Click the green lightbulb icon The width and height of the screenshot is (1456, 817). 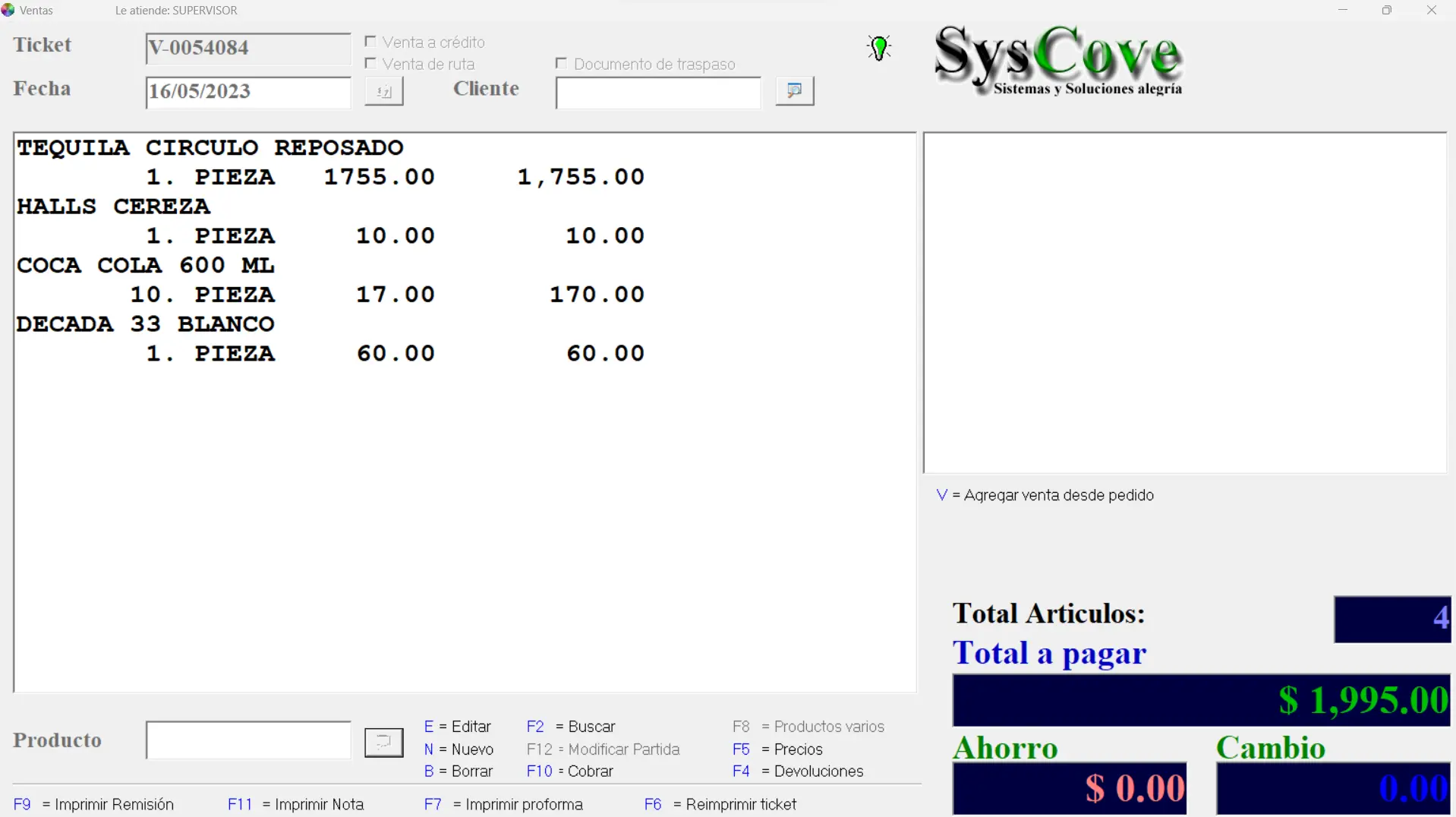coord(878,48)
